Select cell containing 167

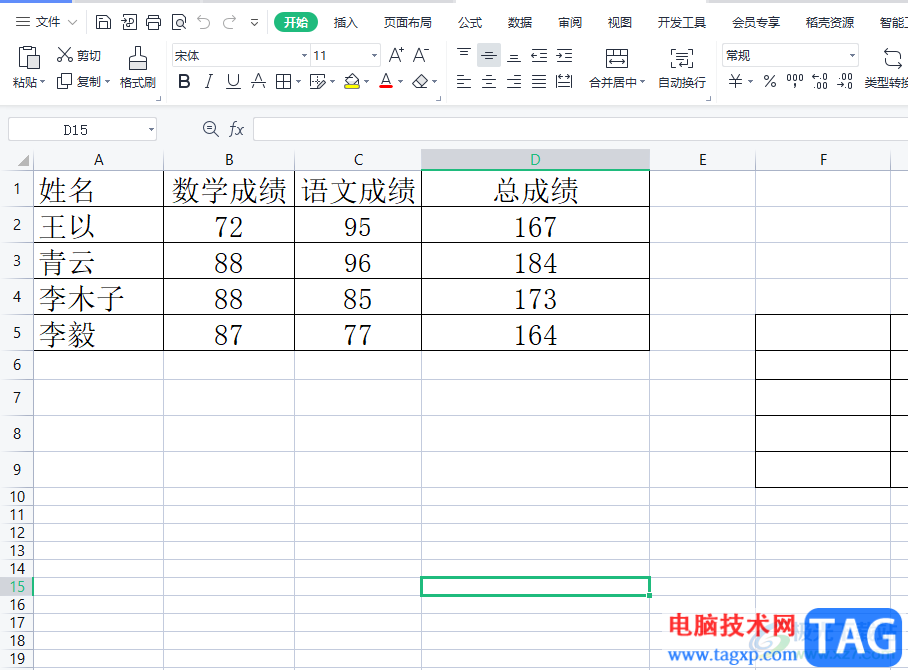tap(535, 225)
